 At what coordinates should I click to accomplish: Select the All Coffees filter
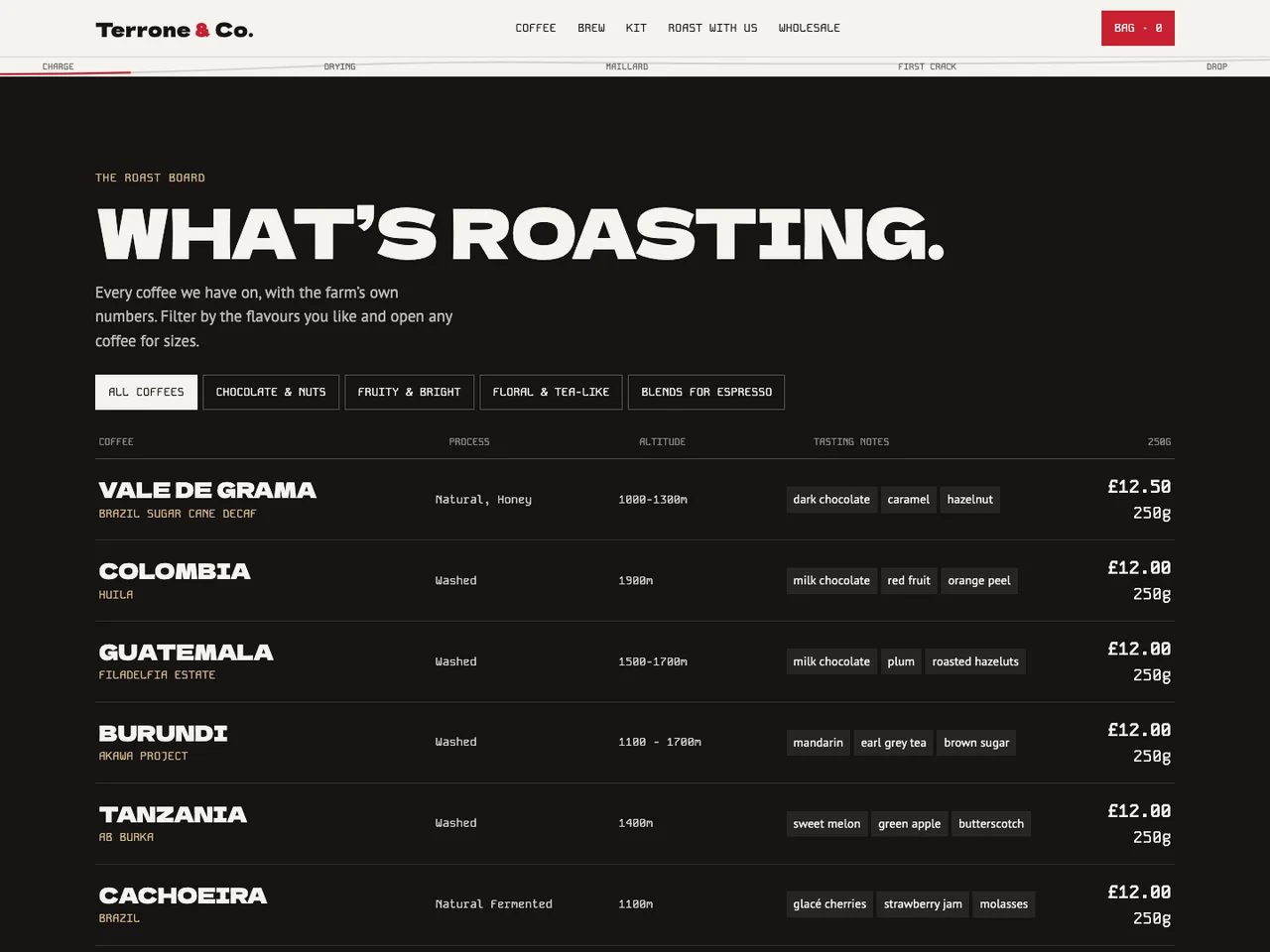pyautogui.click(x=146, y=392)
